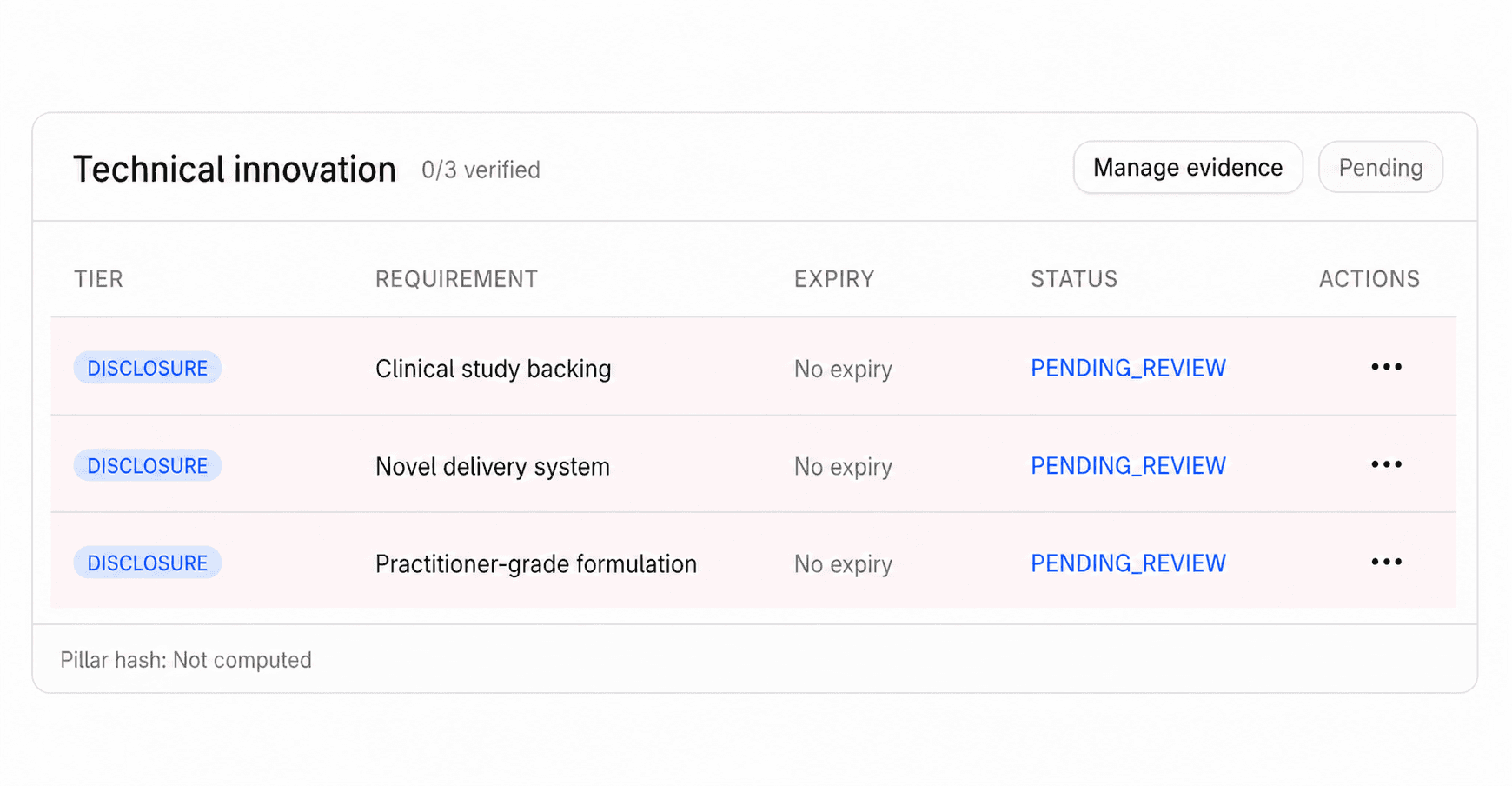The height and width of the screenshot is (786, 1512).
Task: Select the Clinical study backing requirement
Action: pyautogui.click(x=493, y=369)
